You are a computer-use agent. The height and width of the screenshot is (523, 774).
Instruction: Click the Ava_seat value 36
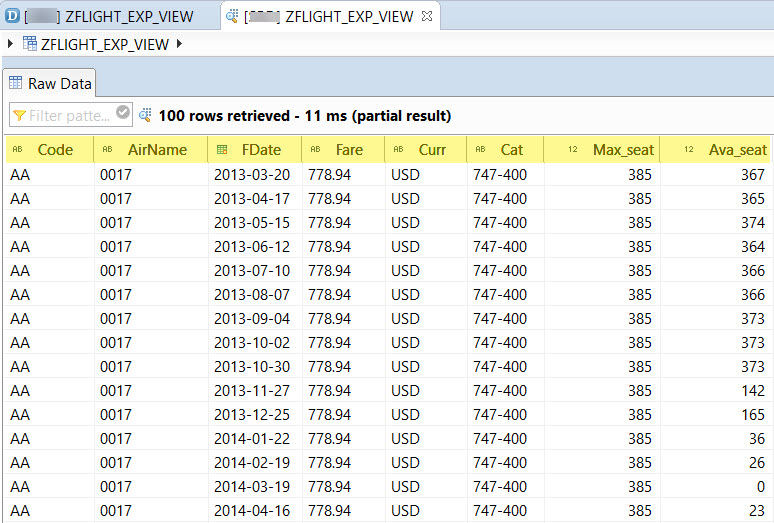[x=757, y=439]
